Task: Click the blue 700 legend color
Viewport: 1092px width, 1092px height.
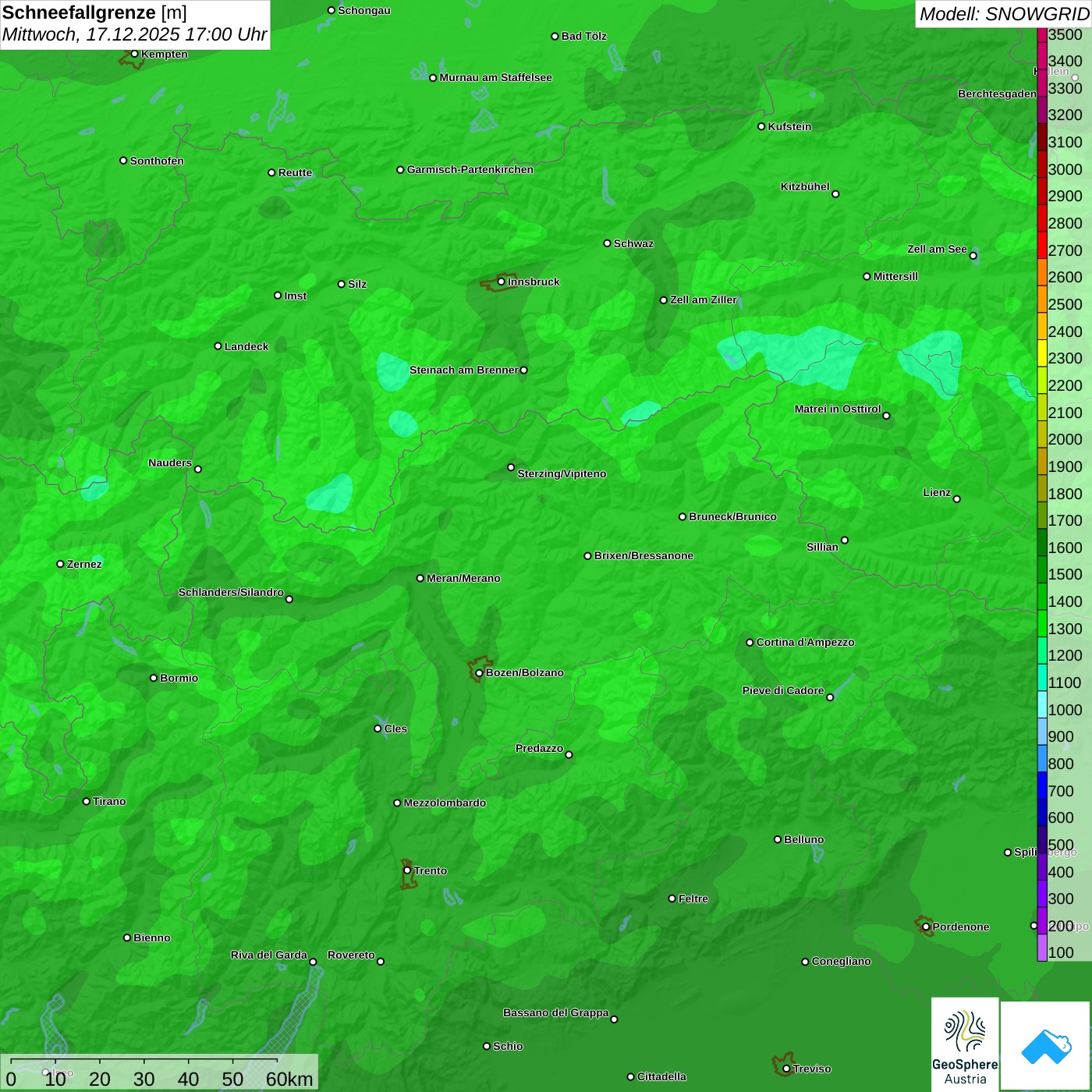Action: (x=1042, y=785)
